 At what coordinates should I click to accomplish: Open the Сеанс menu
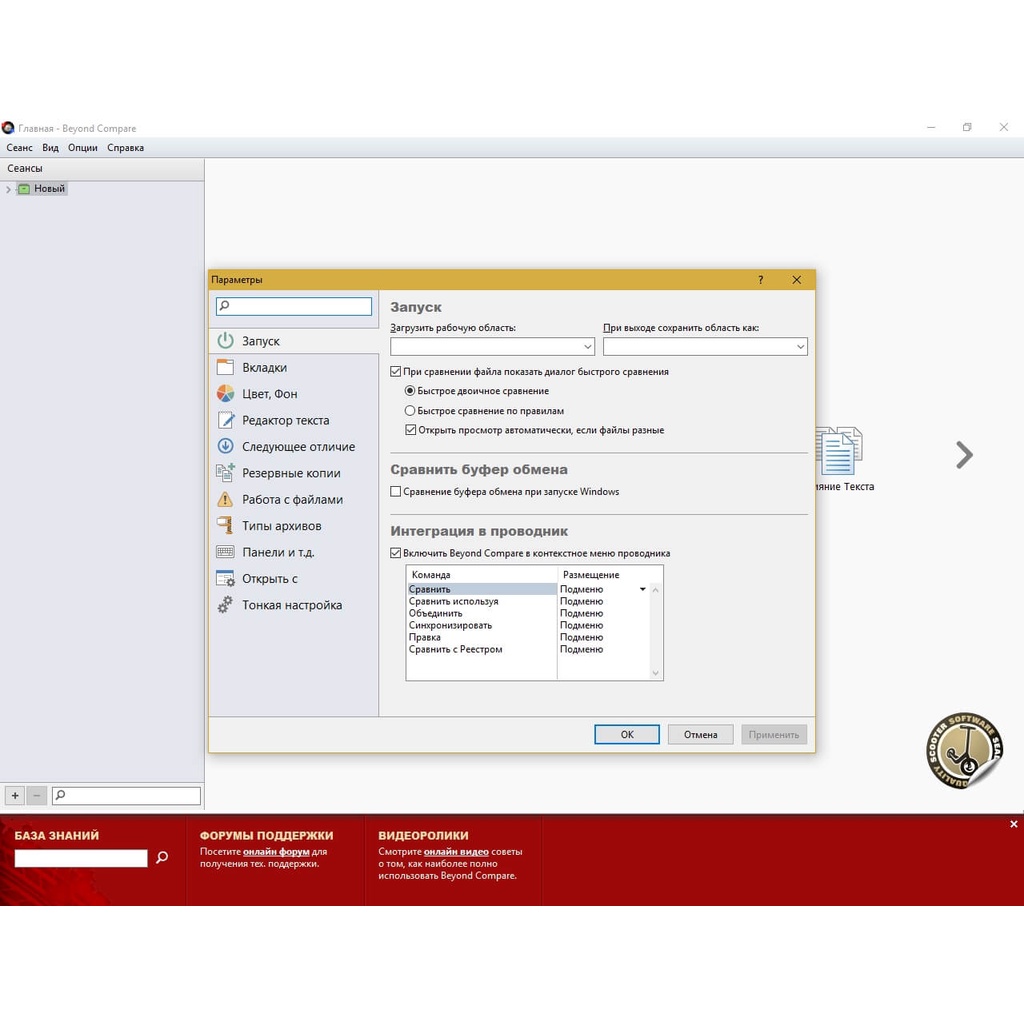(x=20, y=148)
